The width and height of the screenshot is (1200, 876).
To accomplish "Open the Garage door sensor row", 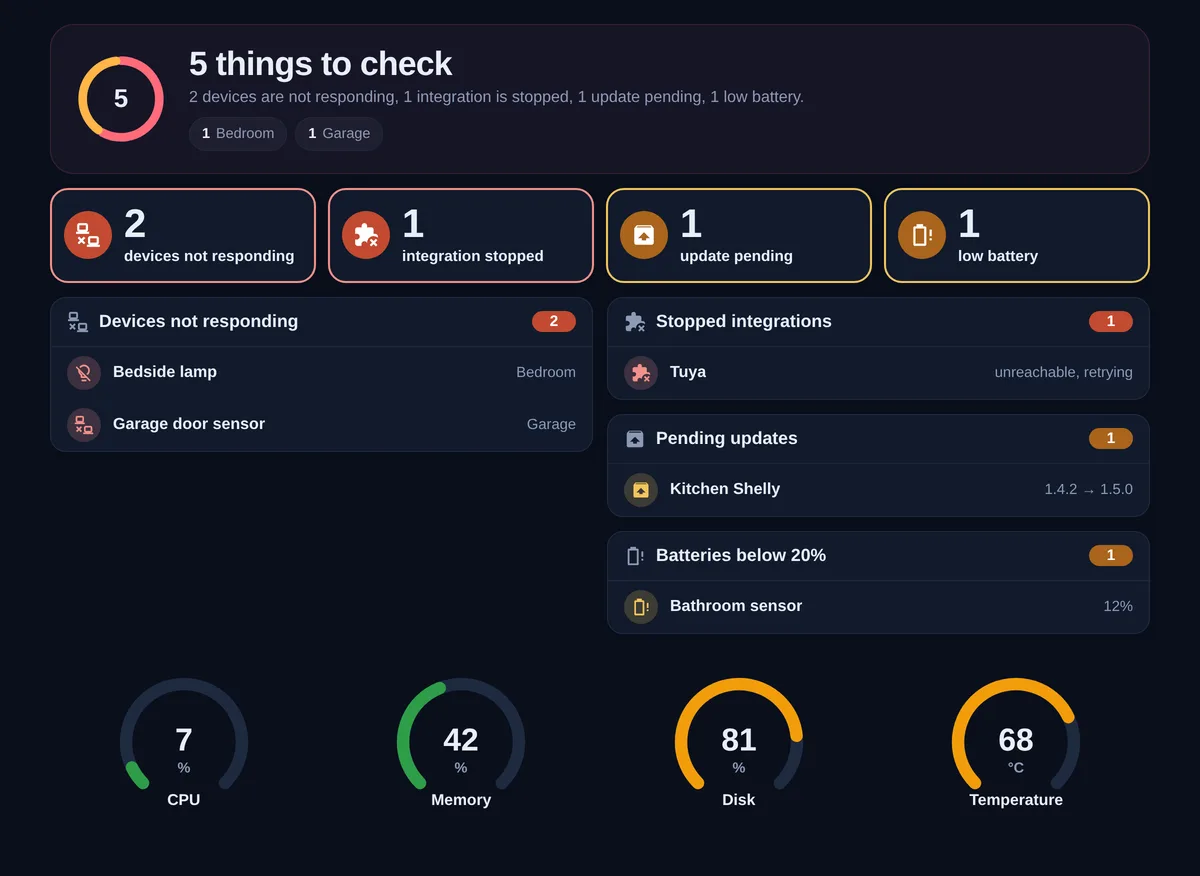I will (322, 425).
